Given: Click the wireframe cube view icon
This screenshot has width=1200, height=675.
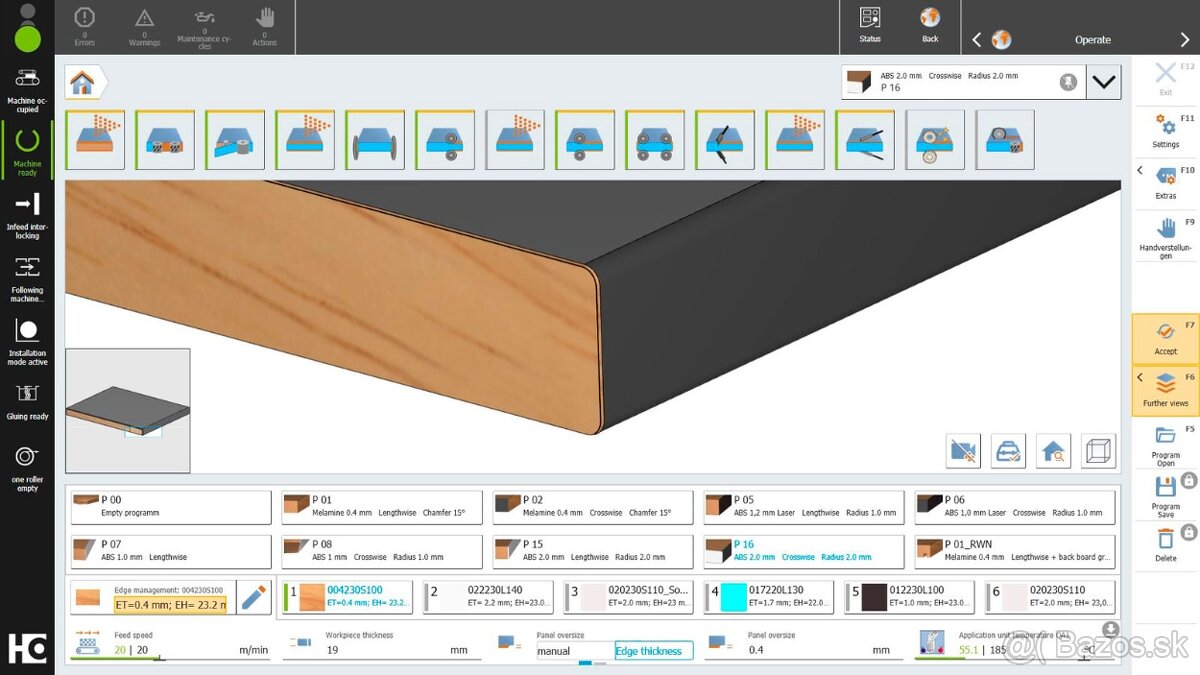Looking at the screenshot, I should [x=1099, y=451].
